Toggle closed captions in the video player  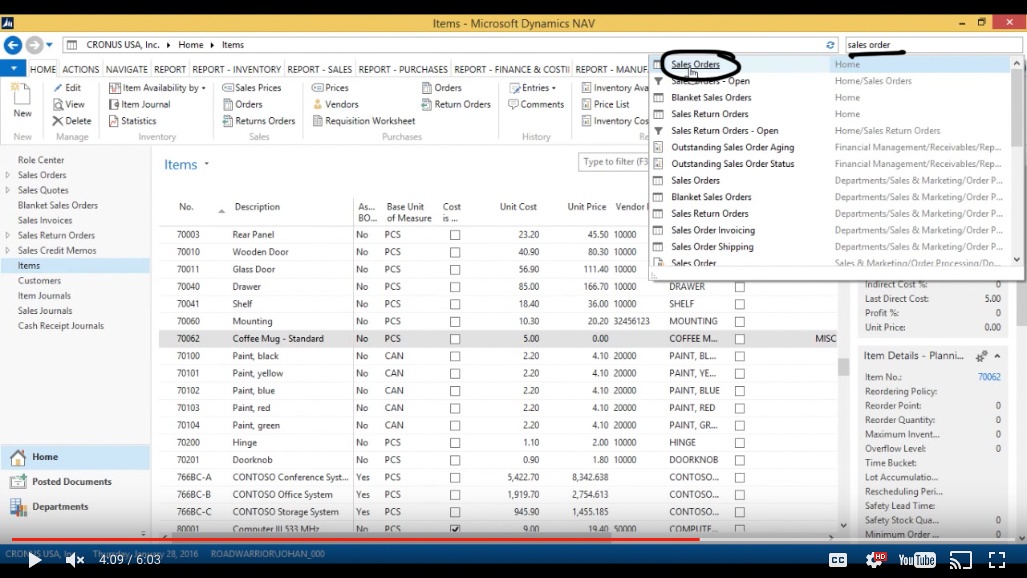838,560
